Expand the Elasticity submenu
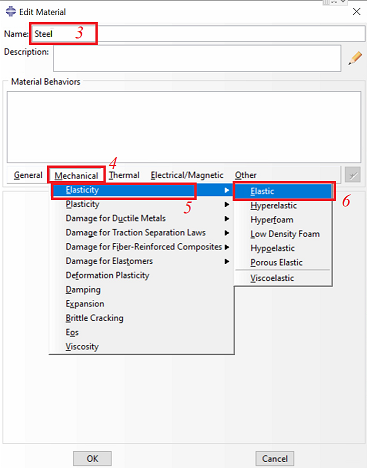 pyautogui.click(x=141, y=190)
